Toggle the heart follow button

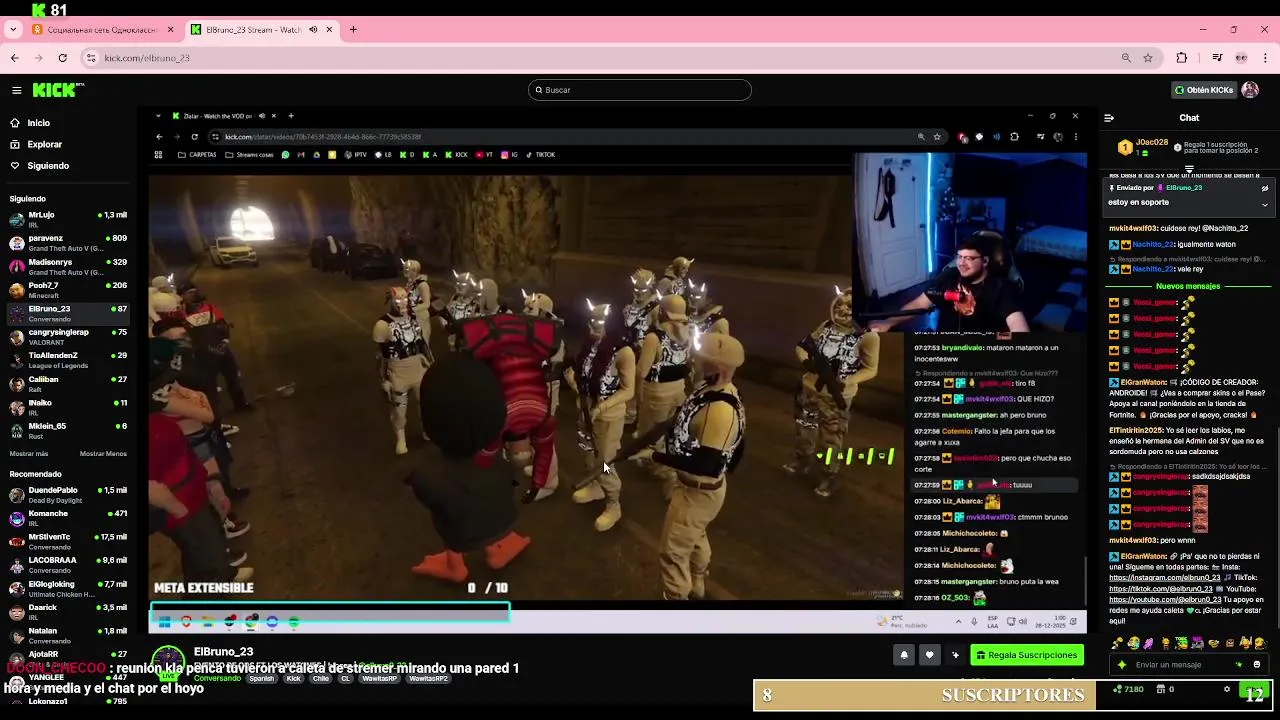pos(929,655)
